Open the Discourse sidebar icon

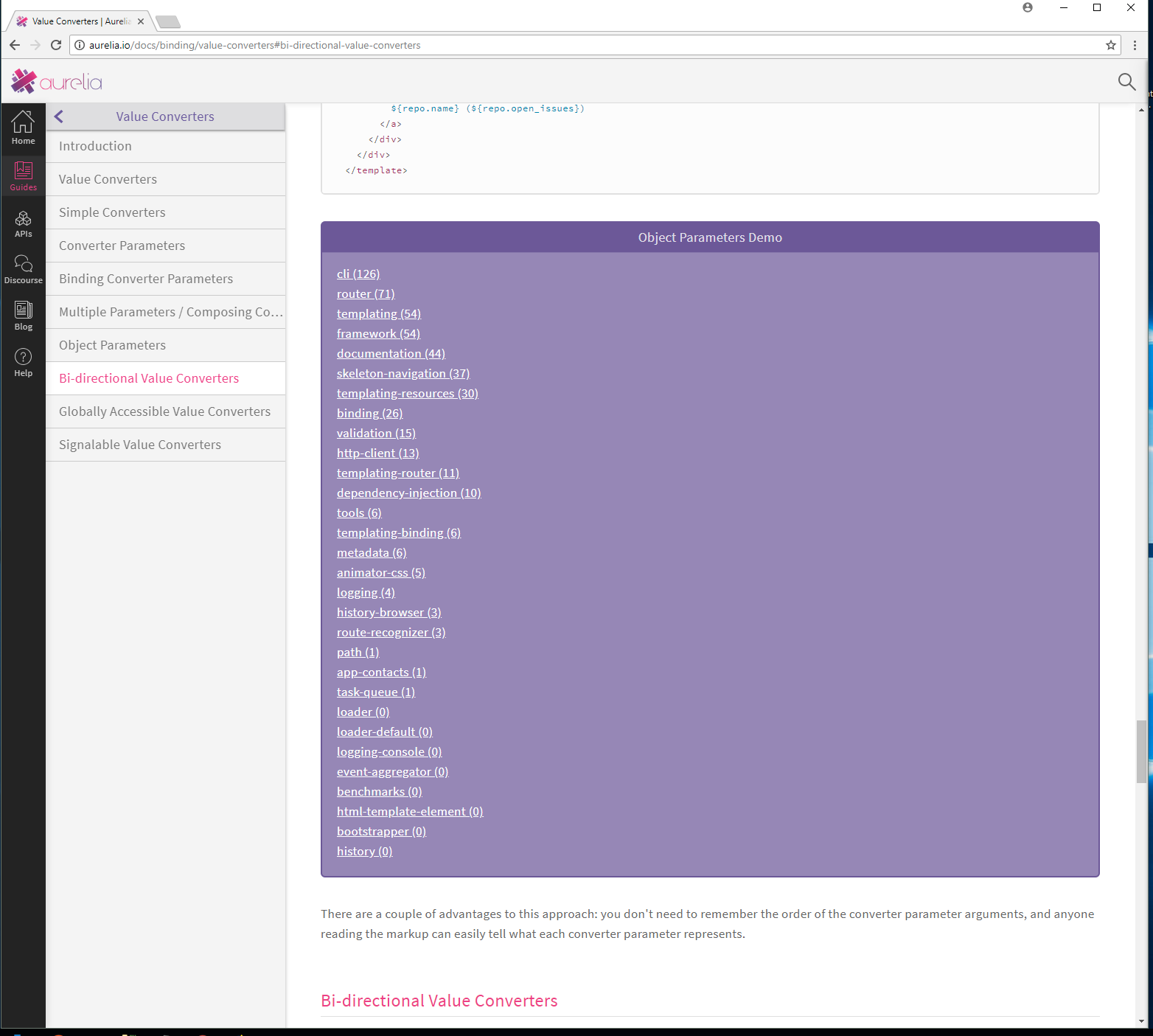23,270
